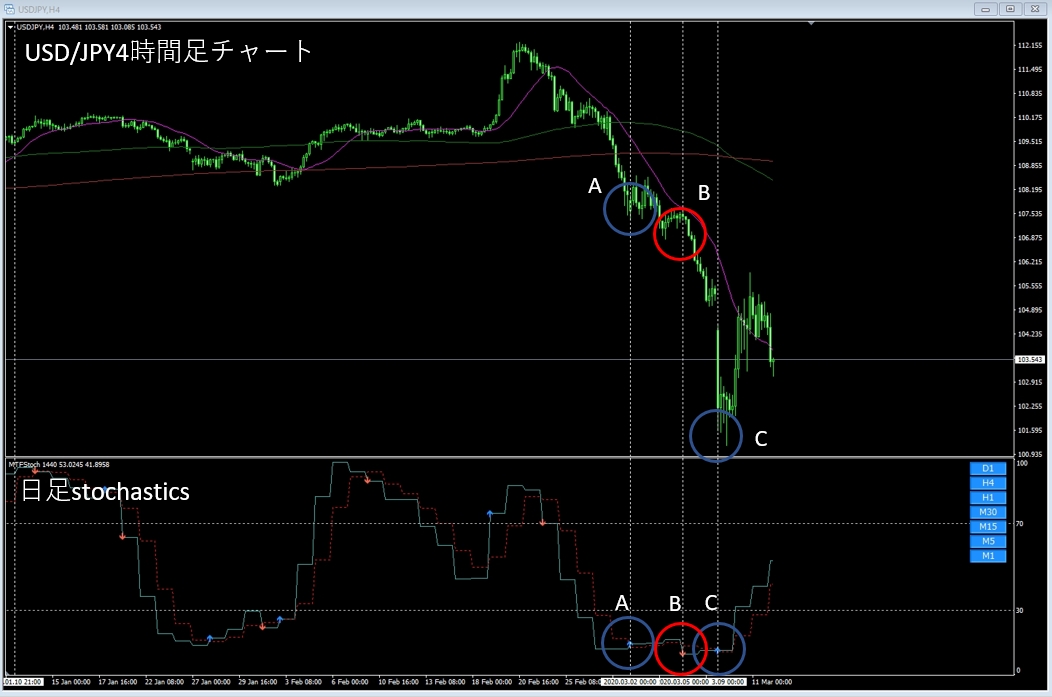Screen dimensions: 1052x697
Task: Click the 105.555 price axis label
Action: 1029,286
